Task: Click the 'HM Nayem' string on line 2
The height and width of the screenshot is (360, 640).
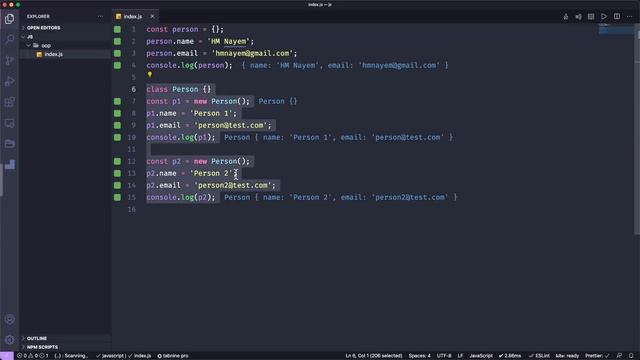Action: click(x=229, y=41)
